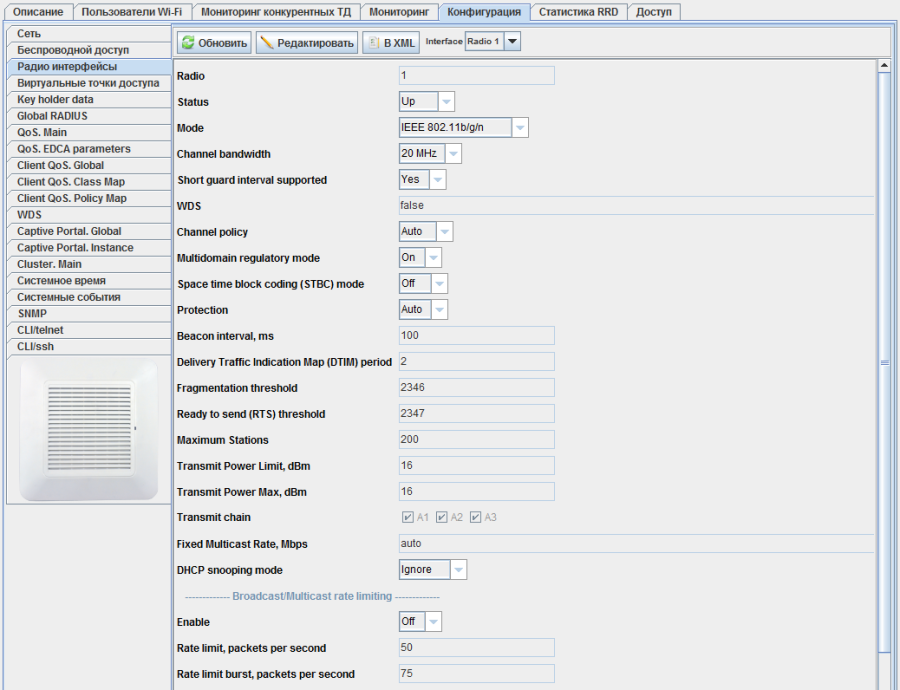900x690 pixels.
Task: Open Global RADIUS section
Action: pos(89,116)
